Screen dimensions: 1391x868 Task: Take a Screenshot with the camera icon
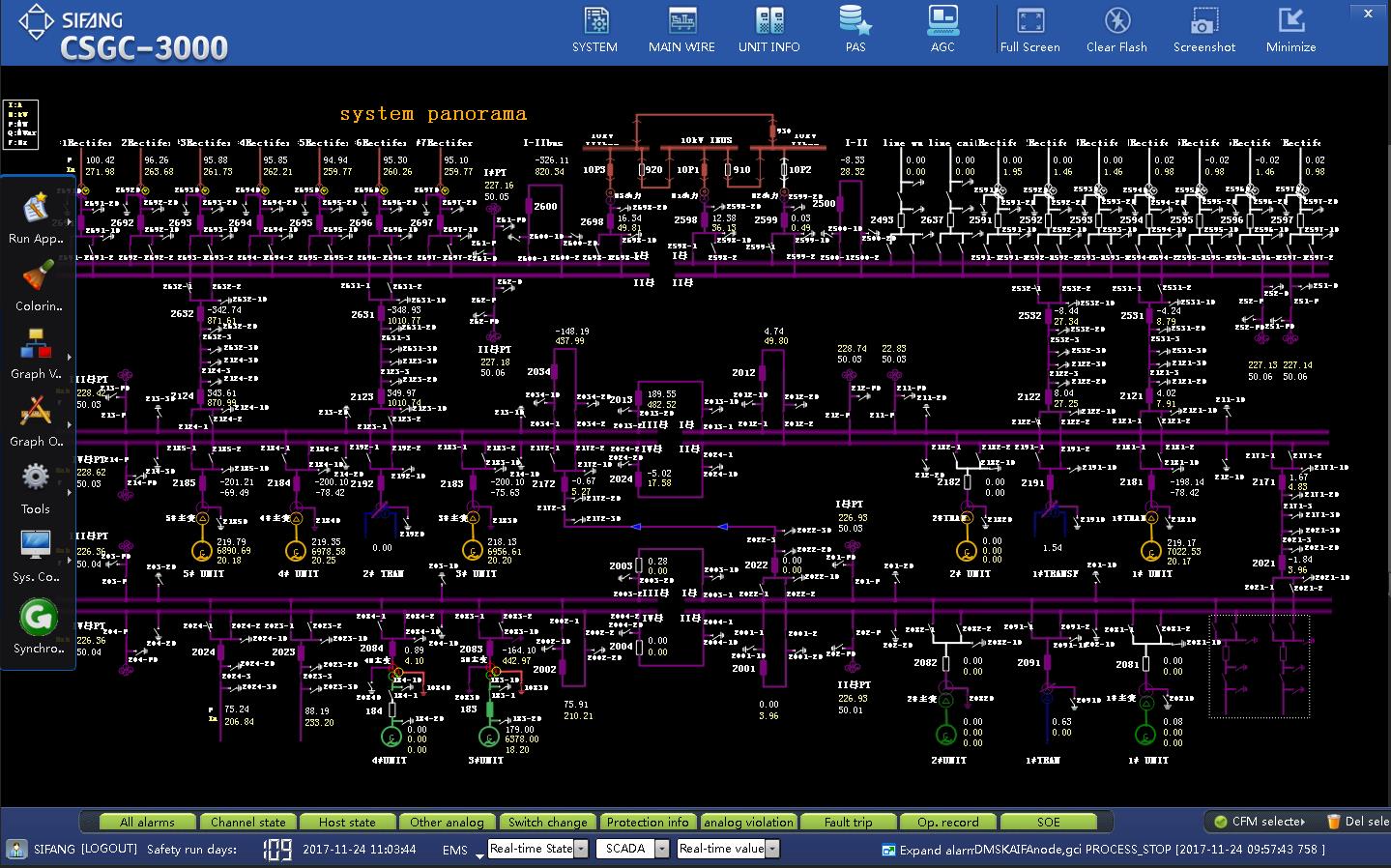1203,21
